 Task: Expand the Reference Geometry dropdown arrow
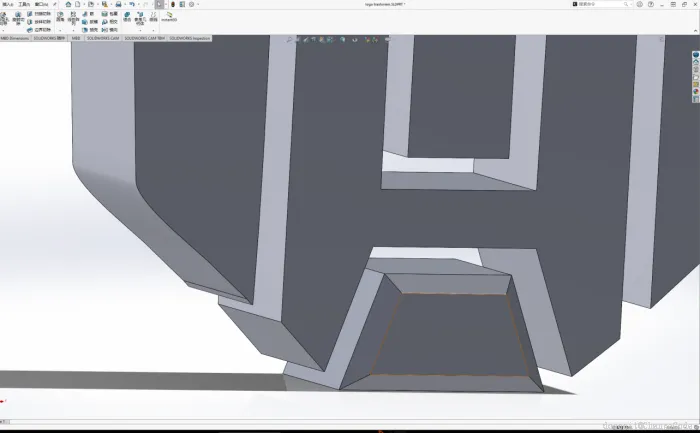(140, 30)
